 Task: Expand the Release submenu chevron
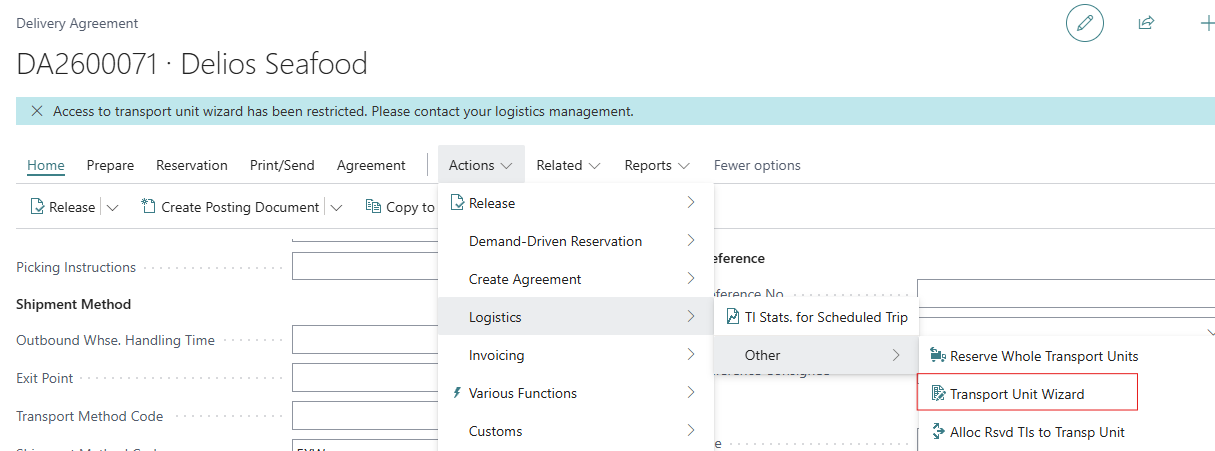690,203
